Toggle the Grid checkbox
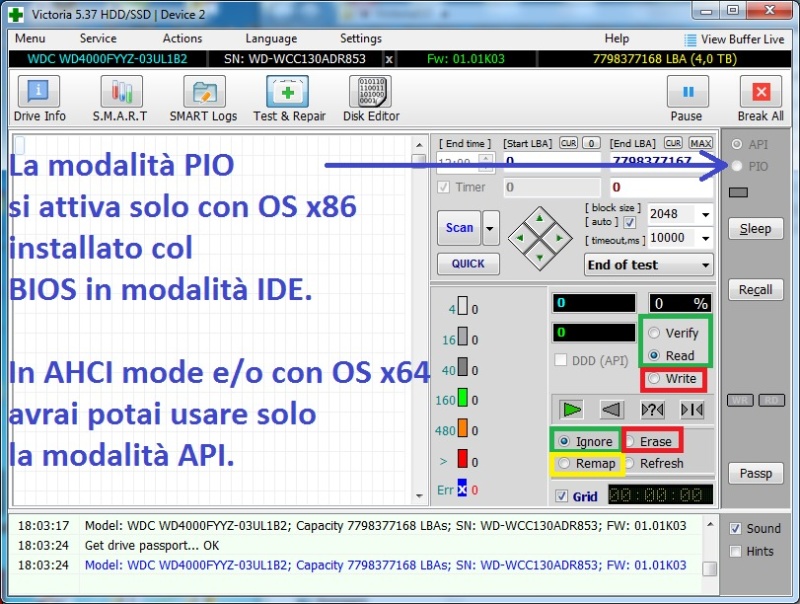The width and height of the screenshot is (800, 604). pyautogui.click(x=562, y=496)
